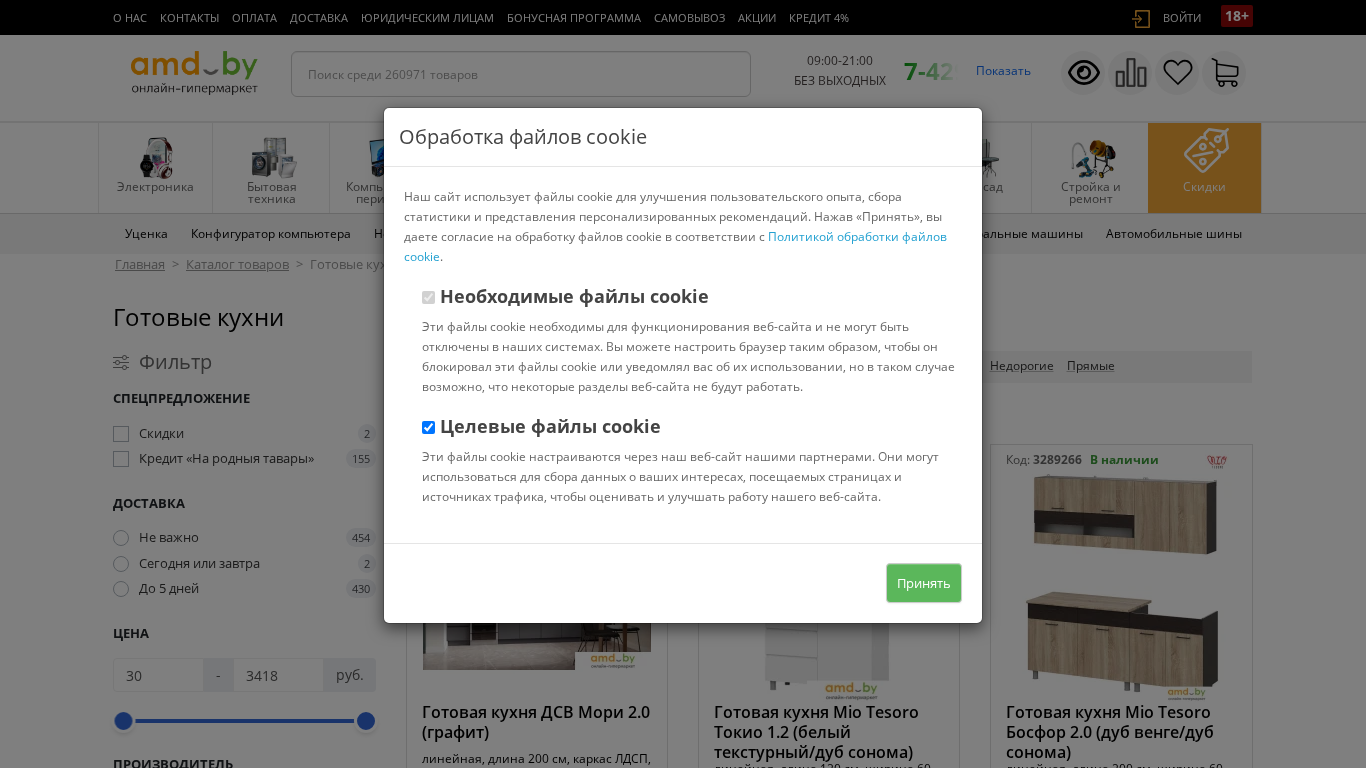
Task: Select delivery Сегодня или завтра
Action: (121, 564)
